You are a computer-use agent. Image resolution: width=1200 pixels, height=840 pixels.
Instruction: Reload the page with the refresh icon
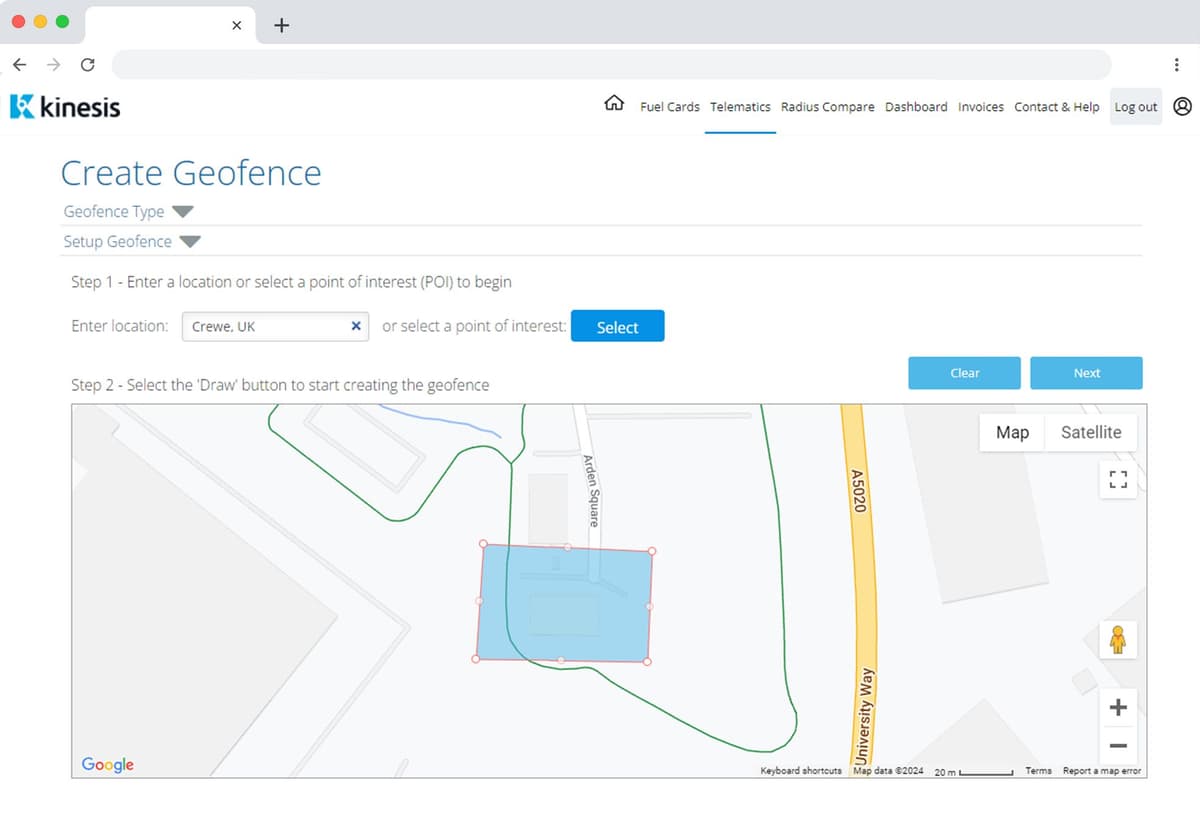[x=88, y=63]
